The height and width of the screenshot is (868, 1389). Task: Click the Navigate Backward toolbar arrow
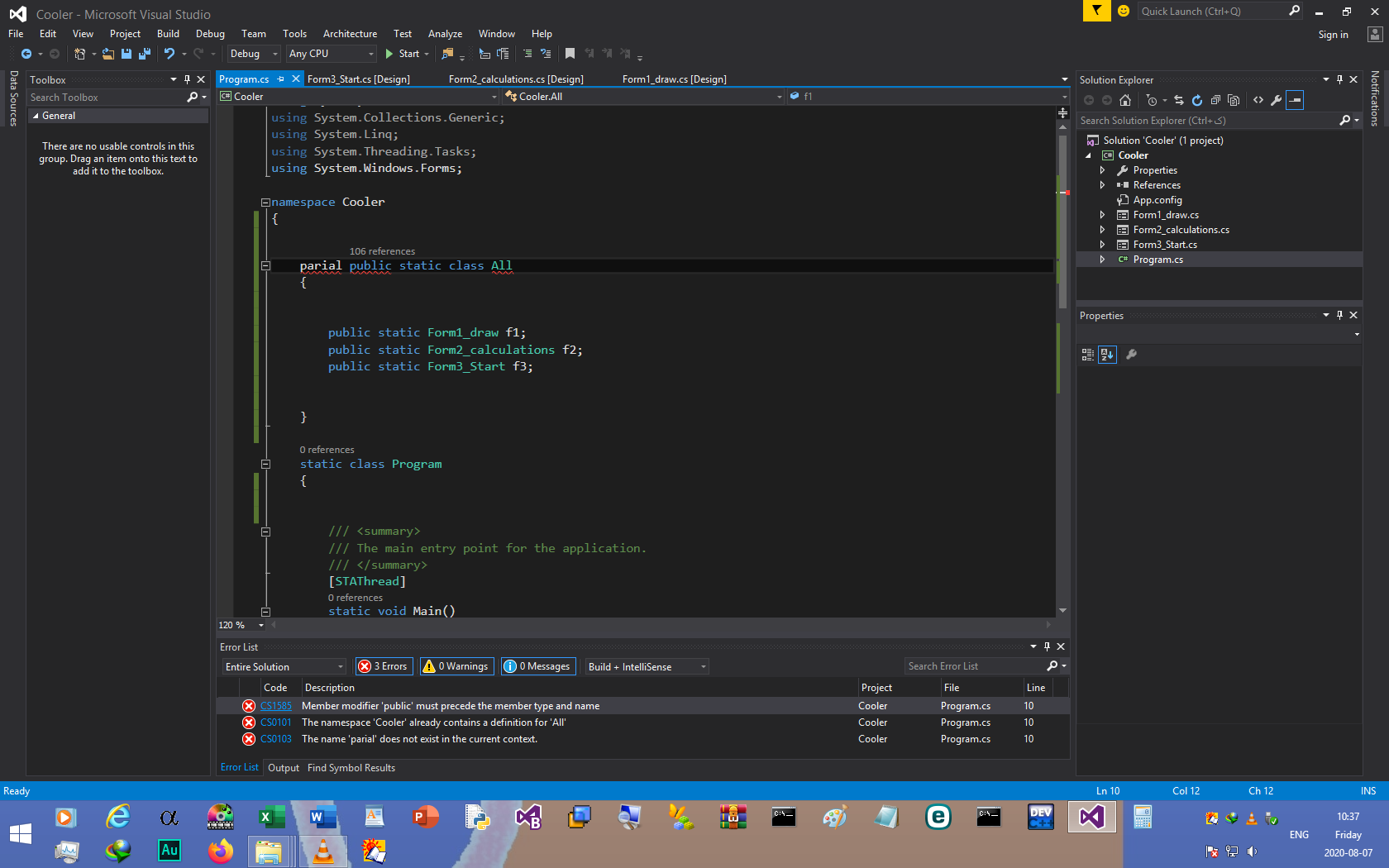pos(26,54)
